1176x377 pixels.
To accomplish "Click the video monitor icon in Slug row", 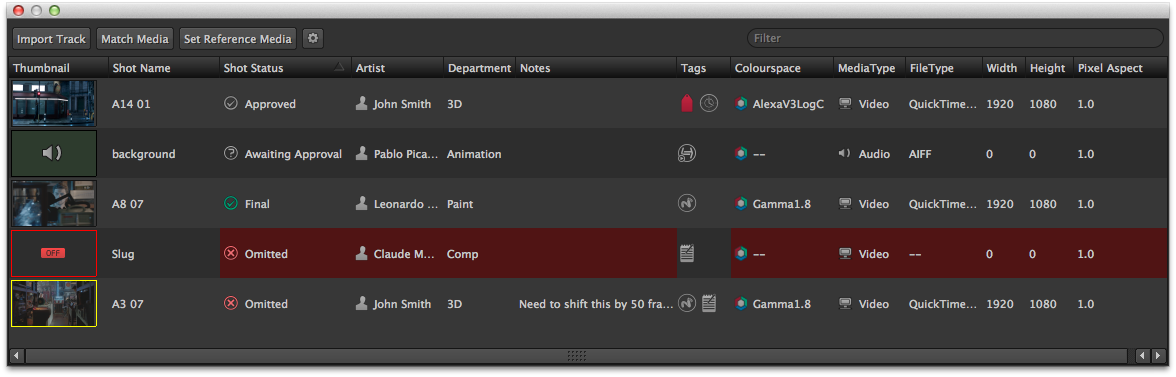I will 845,253.
